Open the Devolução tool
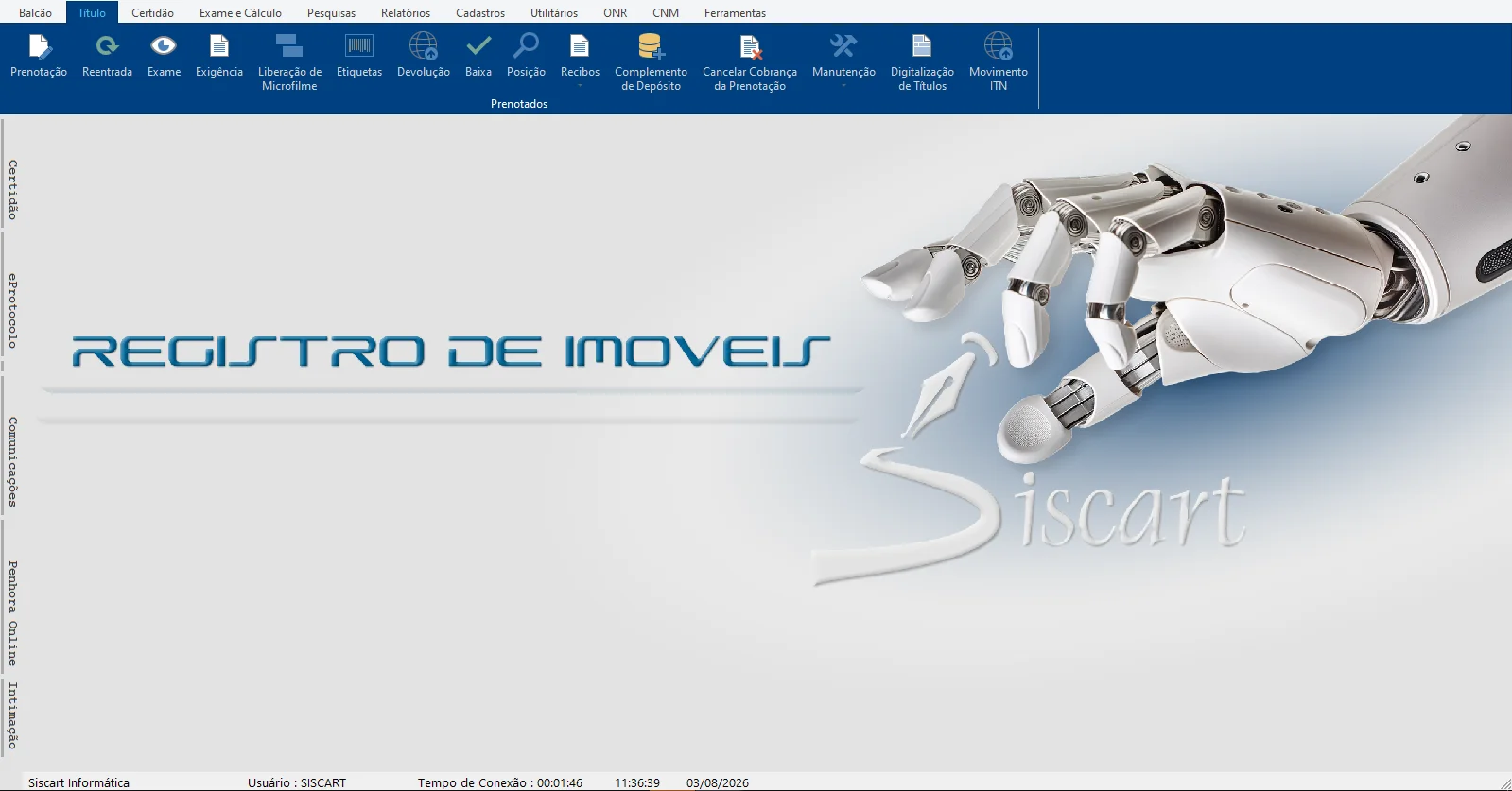Viewport: 1512px width, 791px height. [x=424, y=57]
